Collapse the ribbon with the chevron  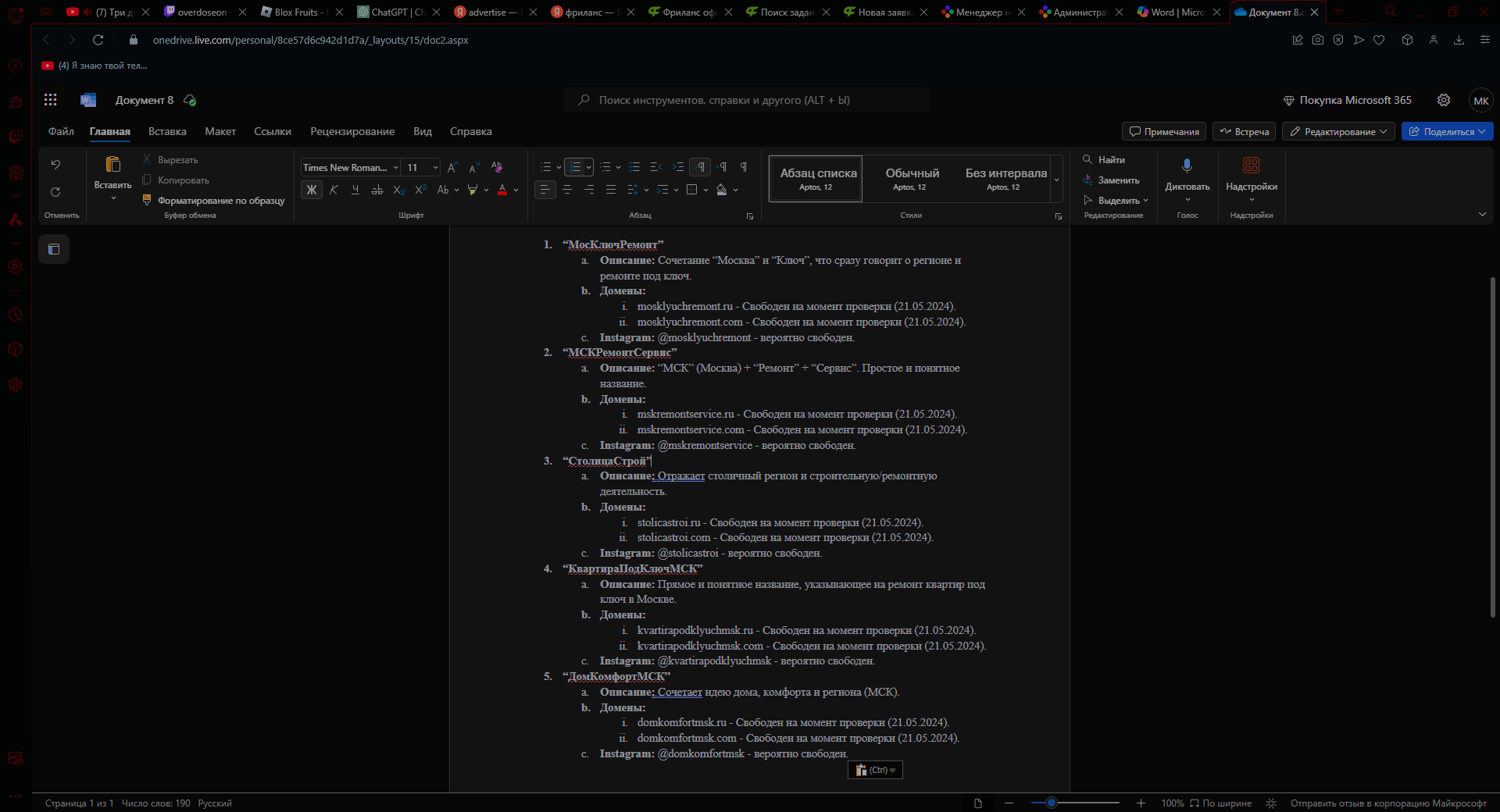click(x=1482, y=215)
